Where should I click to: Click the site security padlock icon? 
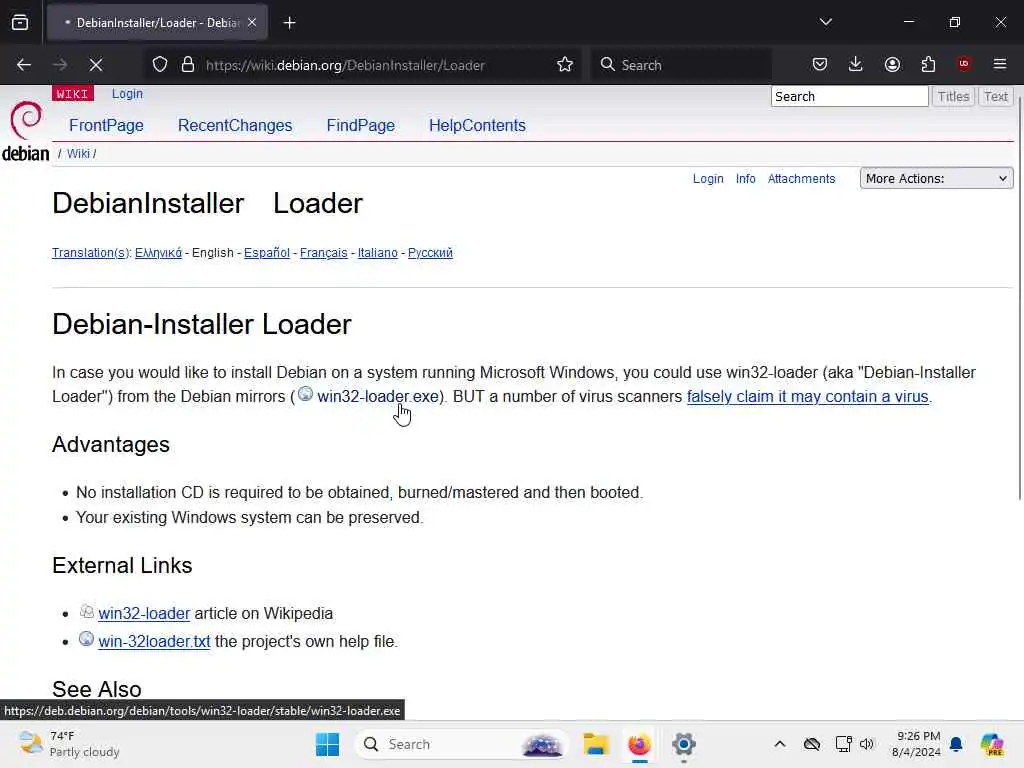(x=188, y=65)
